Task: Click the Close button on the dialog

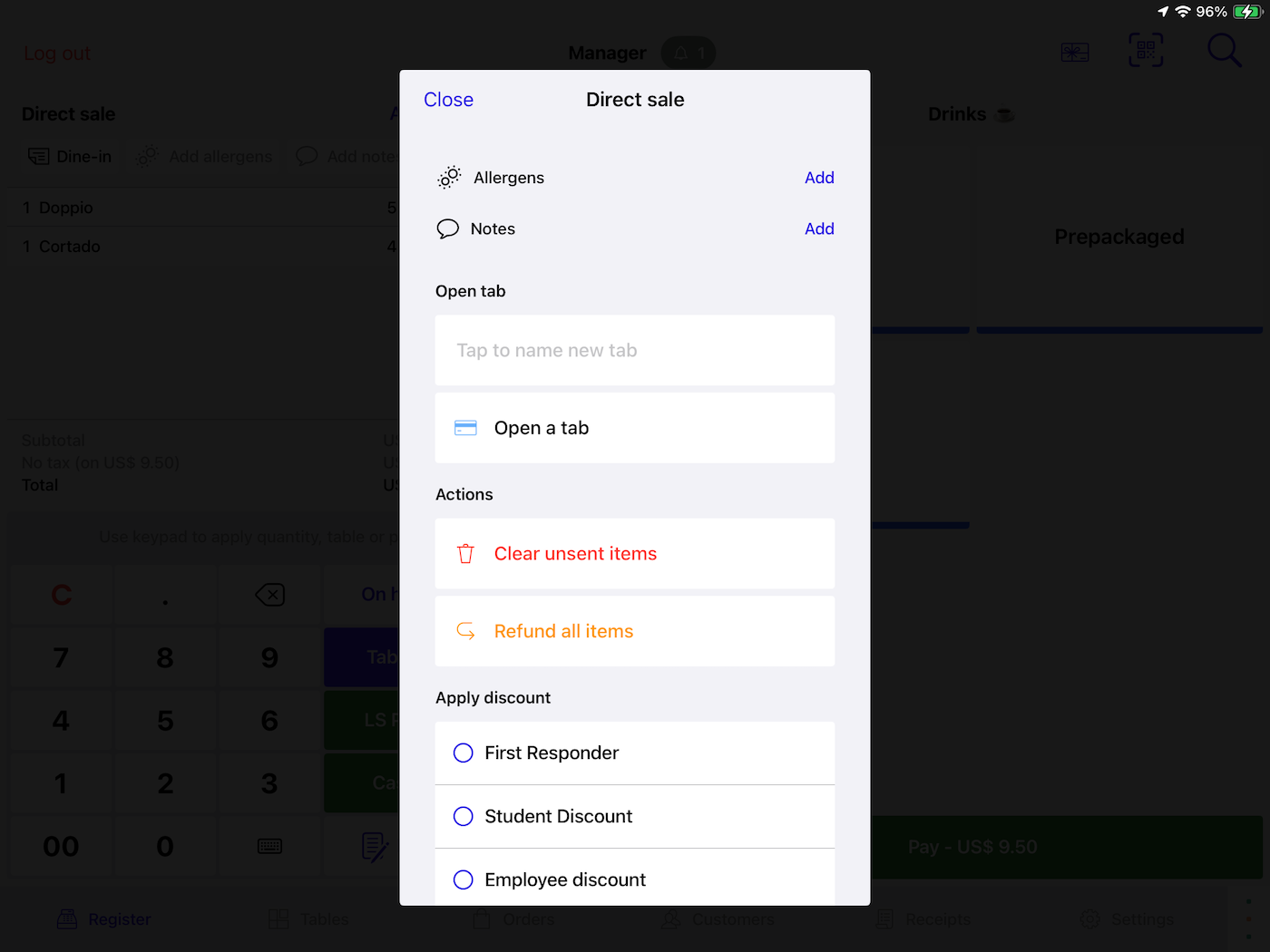Action: point(448,100)
